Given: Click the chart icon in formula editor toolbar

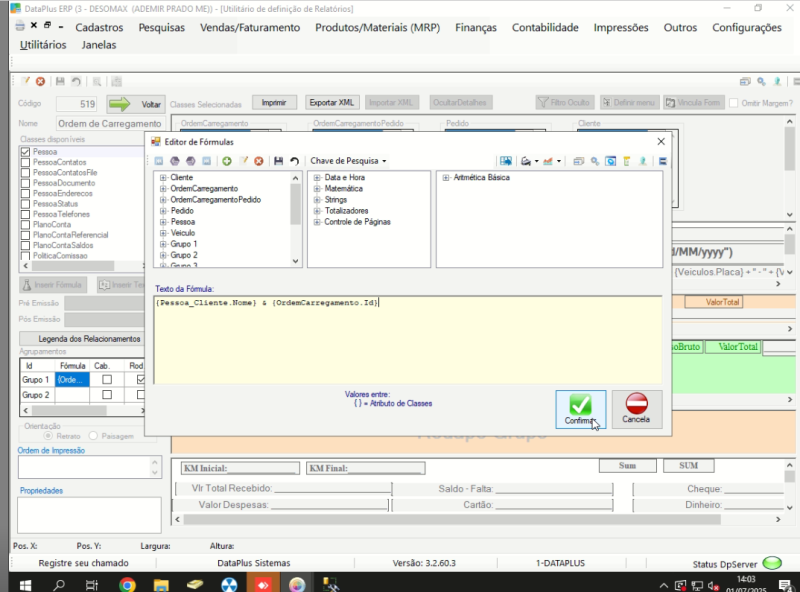Looking at the screenshot, I should [548, 161].
